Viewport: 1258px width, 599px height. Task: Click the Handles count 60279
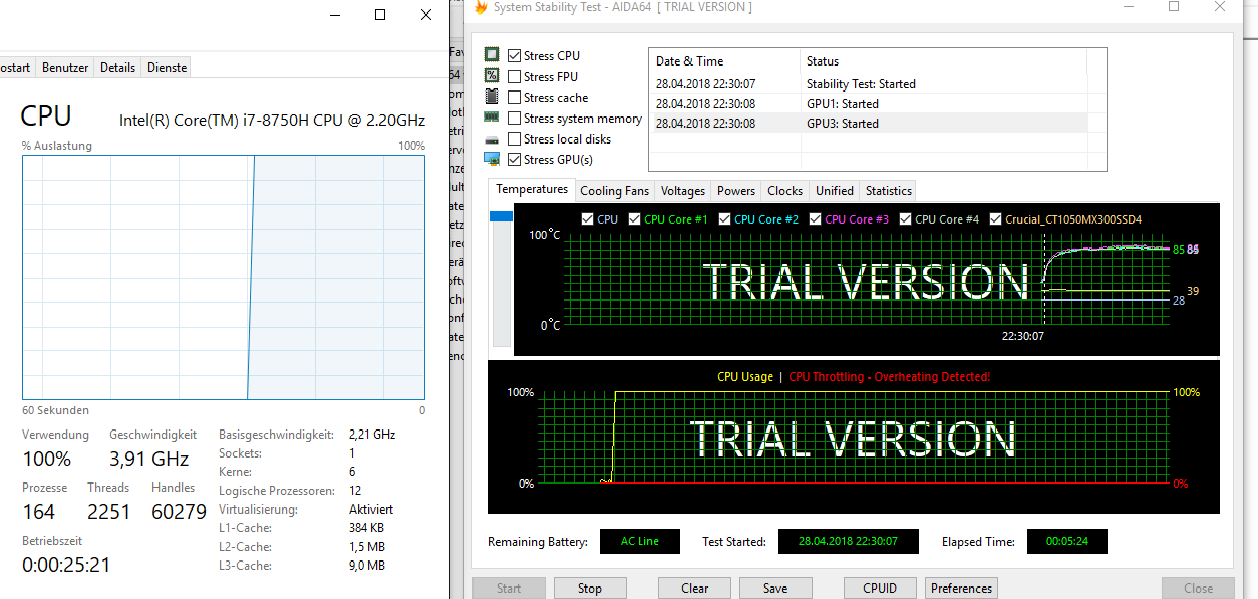click(x=179, y=511)
